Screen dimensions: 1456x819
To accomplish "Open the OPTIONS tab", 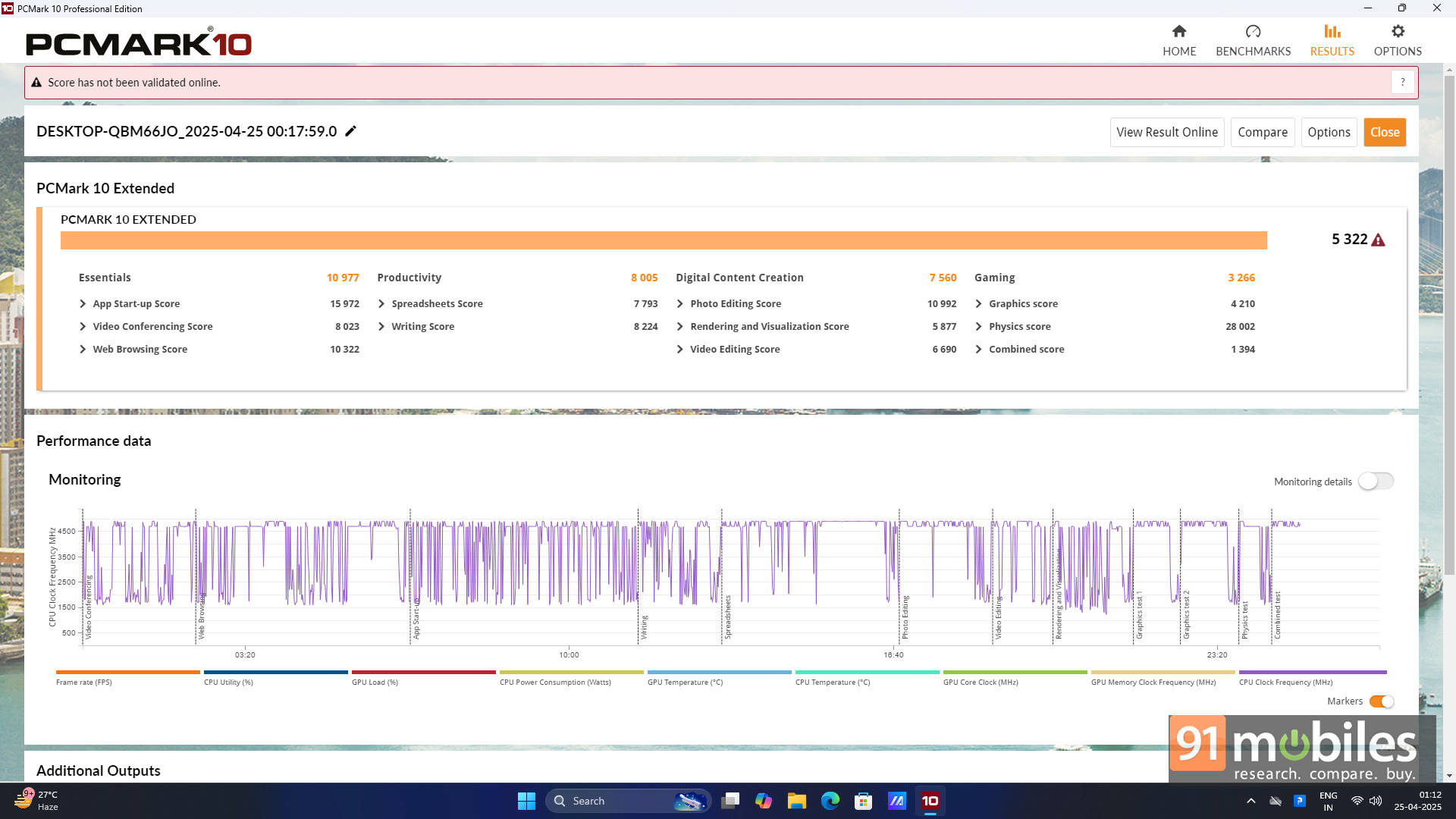I will (x=1397, y=40).
